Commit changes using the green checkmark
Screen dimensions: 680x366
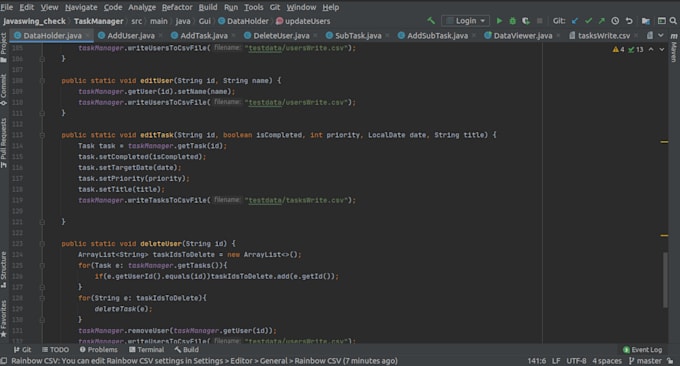588,21
